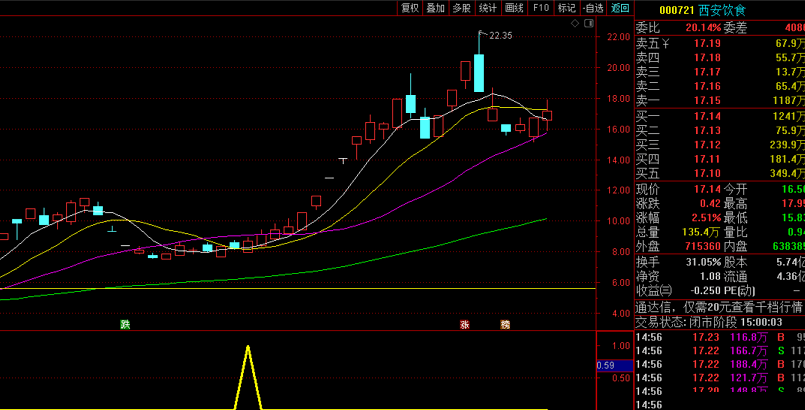
Task: Click the 卖一 price 17.15
Action: 707,100
